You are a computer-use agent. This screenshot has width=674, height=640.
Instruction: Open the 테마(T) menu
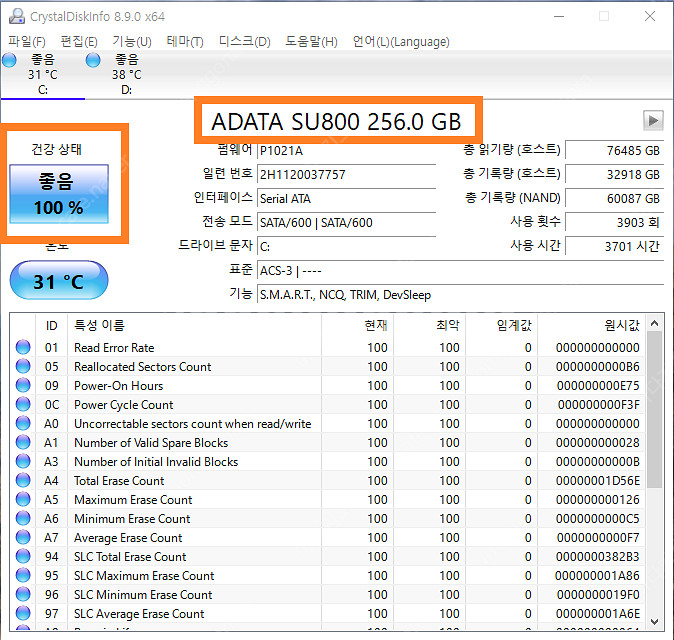point(185,42)
